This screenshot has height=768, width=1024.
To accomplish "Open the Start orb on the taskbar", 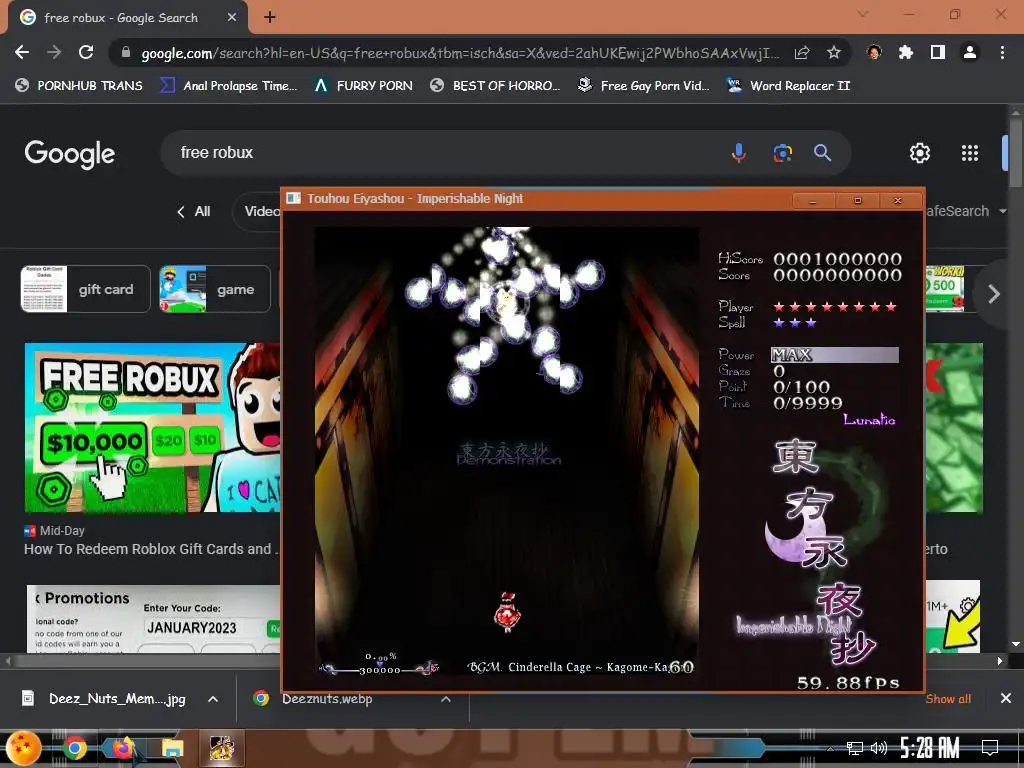I will (x=24, y=748).
